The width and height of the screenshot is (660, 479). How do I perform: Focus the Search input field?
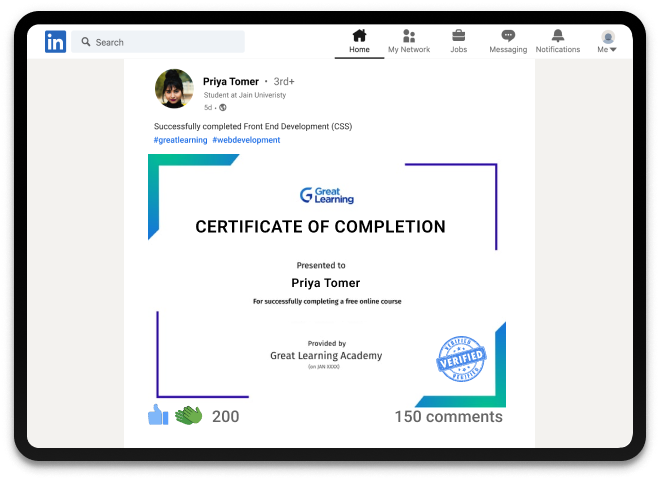pyautogui.click(x=158, y=42)
